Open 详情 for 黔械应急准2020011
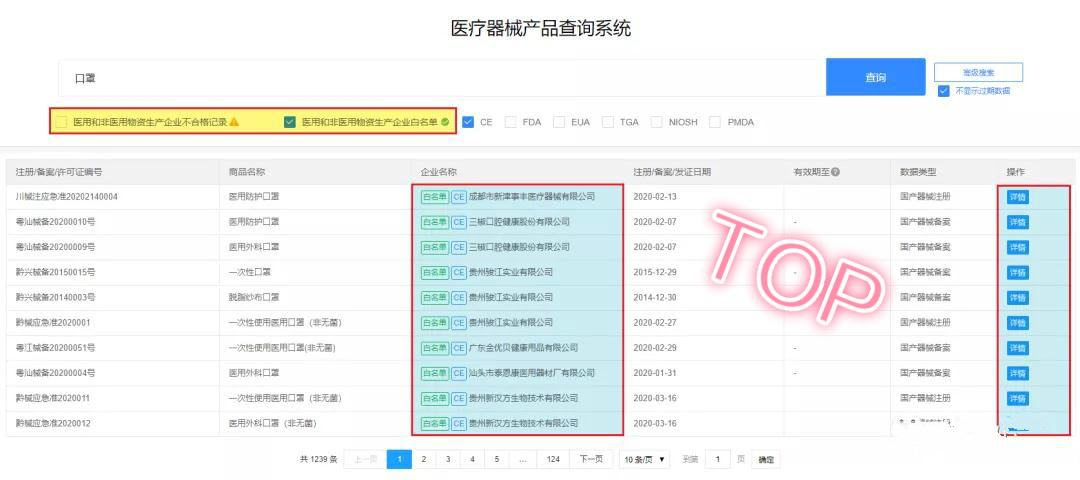This screenshot has height=480, width=1080. coord(1017,398)
